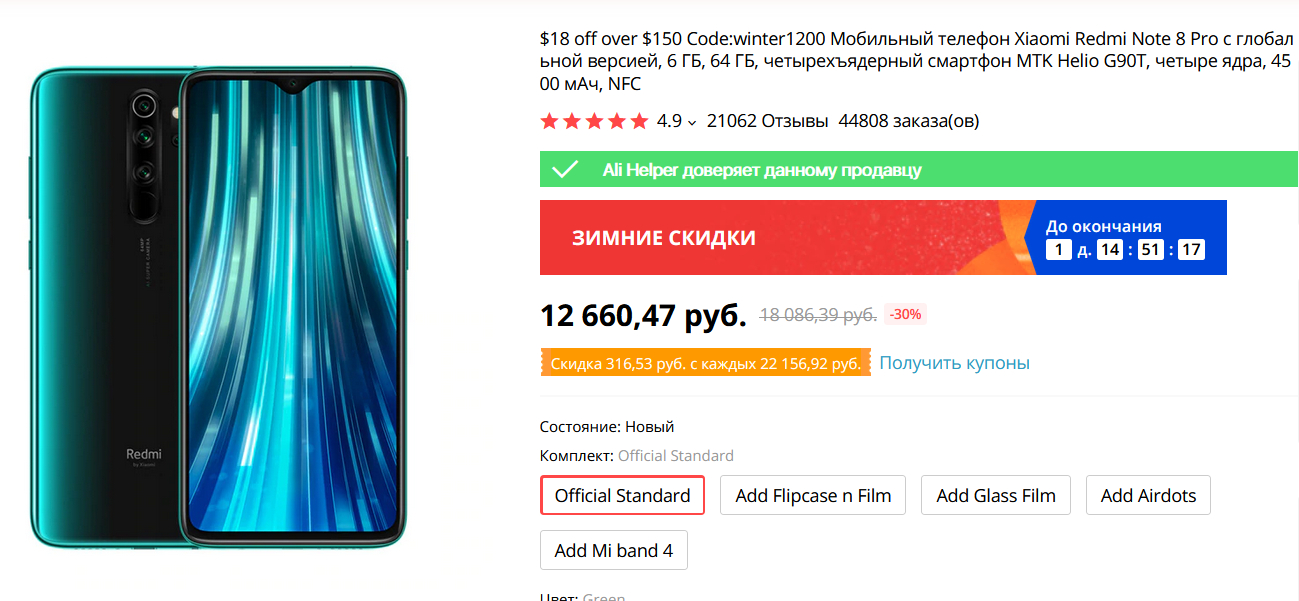Viewport: 1299px width, 601px height.
Task: Choose the Add Glass Film option
Action: [996, 495]
